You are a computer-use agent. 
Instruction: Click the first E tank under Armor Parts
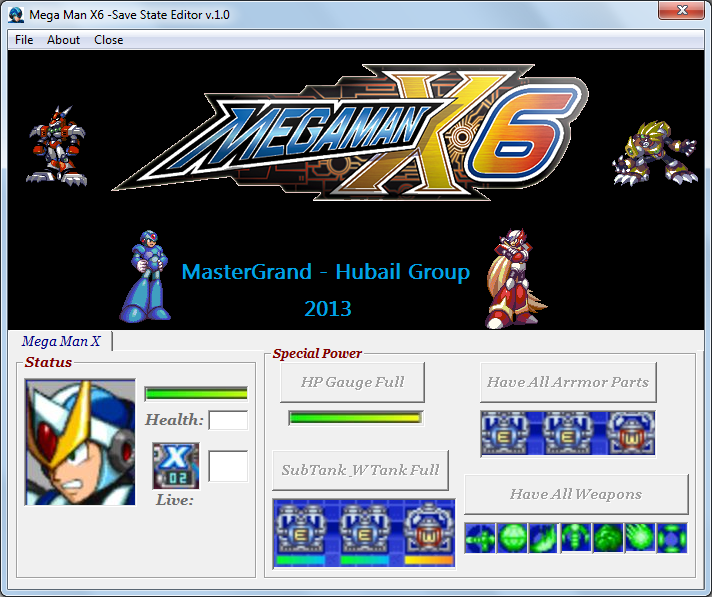click(505, 433)
